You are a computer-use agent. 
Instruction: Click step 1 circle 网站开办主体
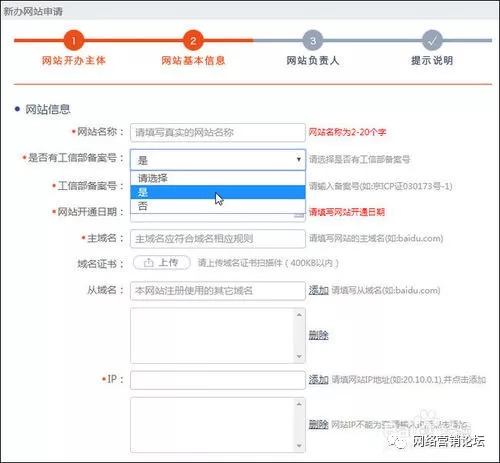tap(74, 40)
